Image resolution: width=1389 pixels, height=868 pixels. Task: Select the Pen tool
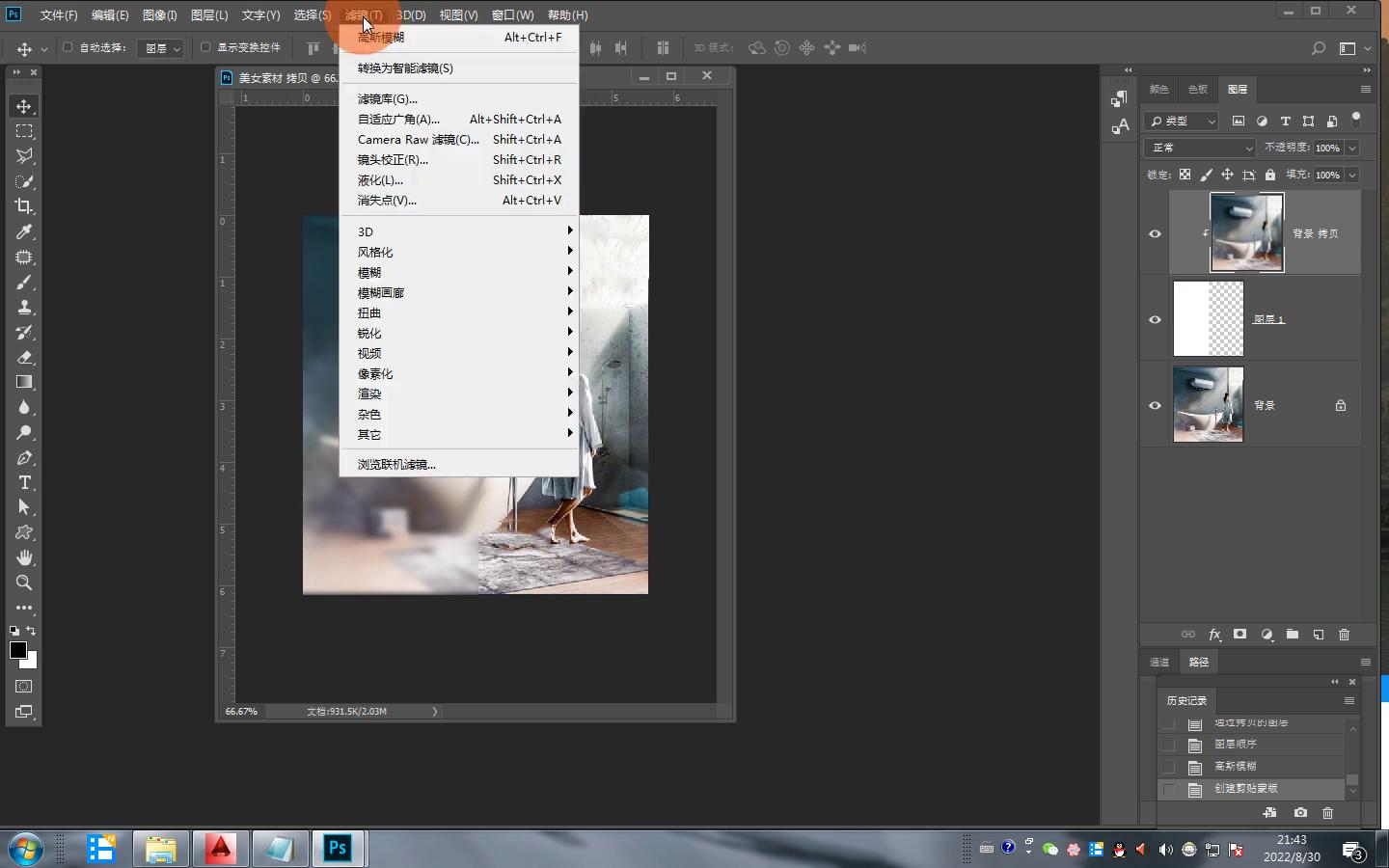point(24,457)
